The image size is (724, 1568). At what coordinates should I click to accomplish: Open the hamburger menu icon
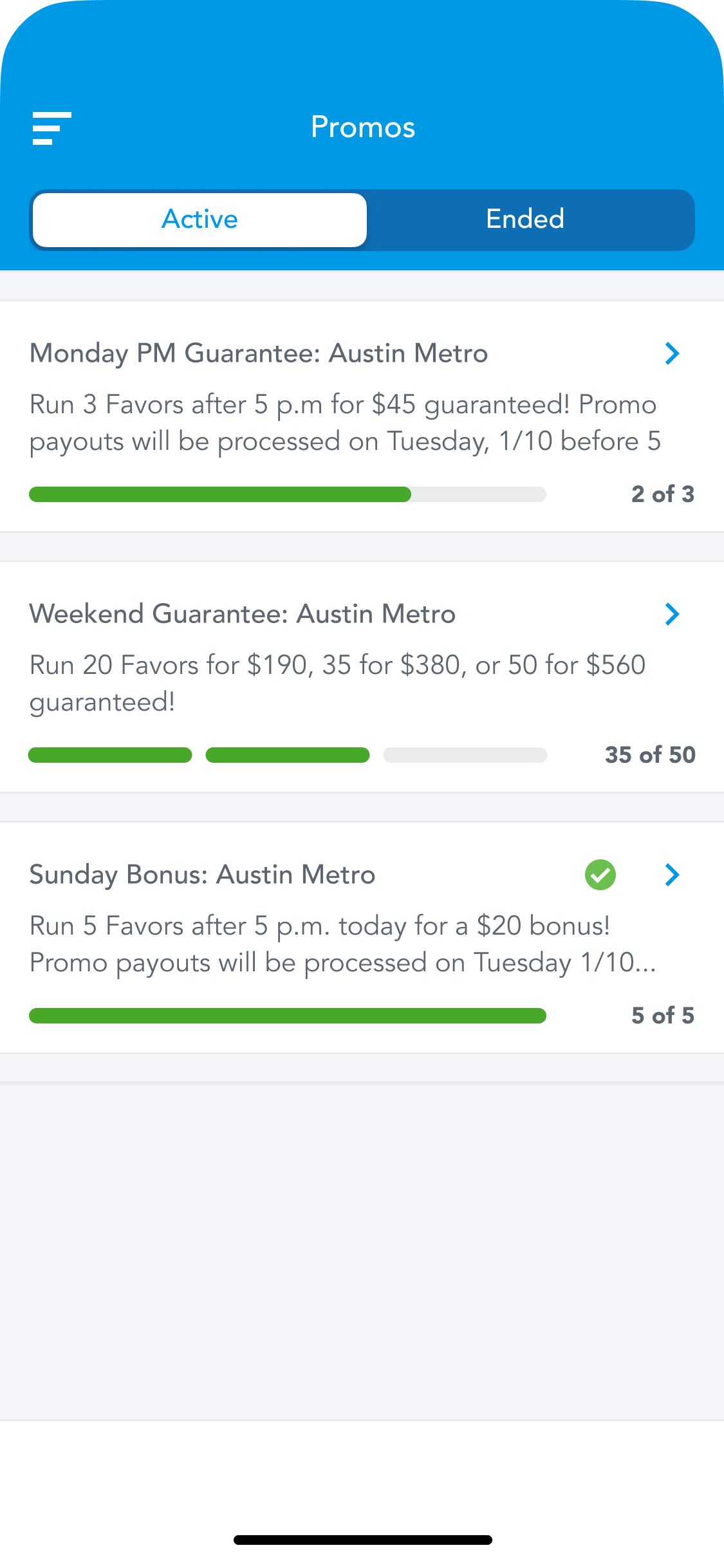[51, 128]
